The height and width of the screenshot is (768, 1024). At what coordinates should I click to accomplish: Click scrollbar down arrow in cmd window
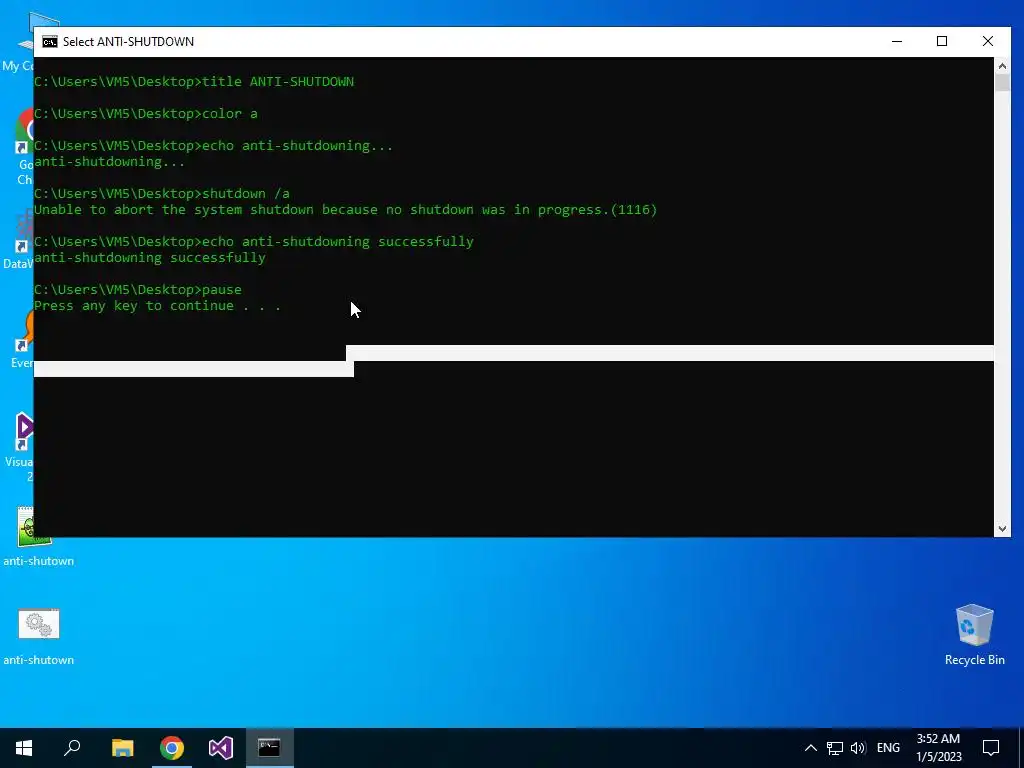coord(1002,529)
